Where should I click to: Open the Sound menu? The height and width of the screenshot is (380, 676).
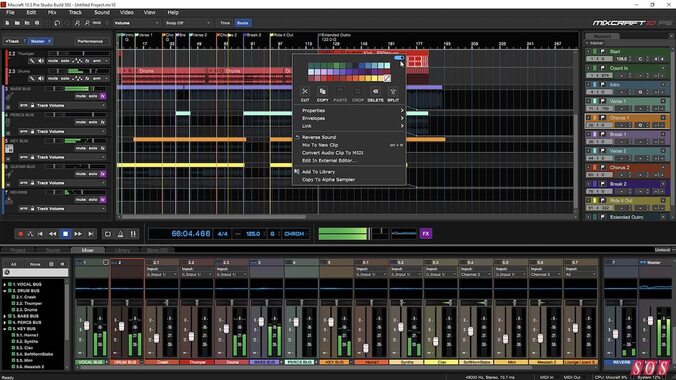(x=102, y=13)
